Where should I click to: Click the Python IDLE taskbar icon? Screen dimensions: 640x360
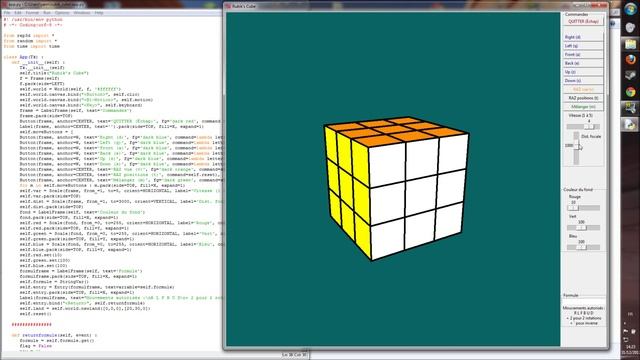(630, 124)
